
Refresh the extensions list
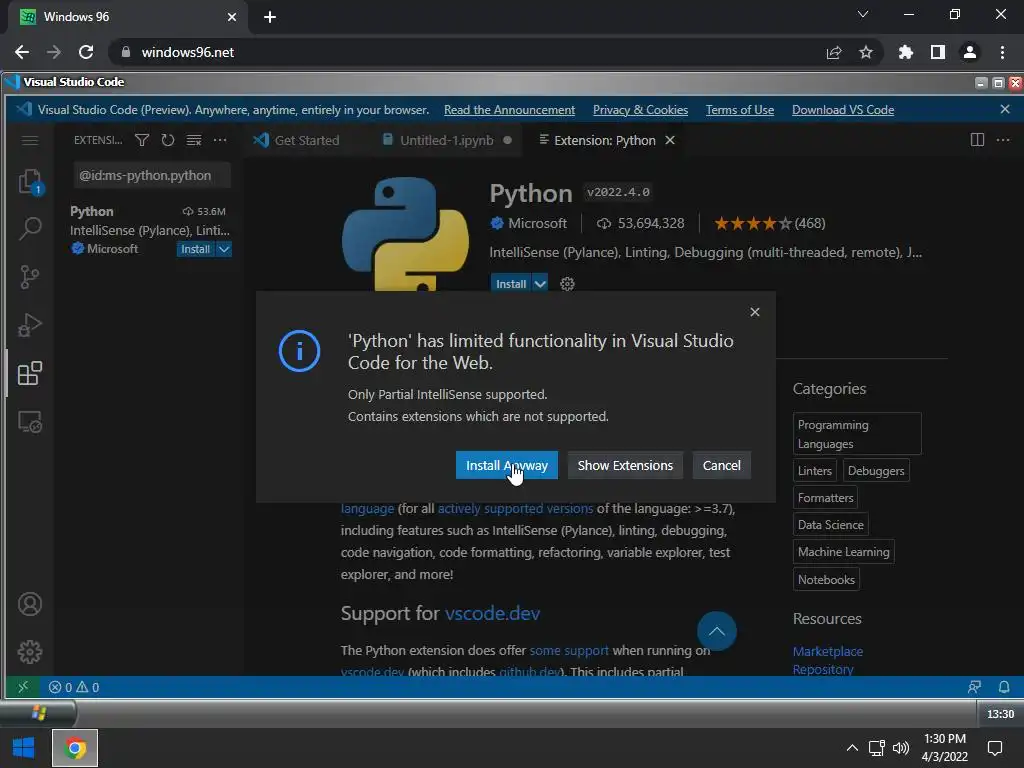tap(168, 140)
